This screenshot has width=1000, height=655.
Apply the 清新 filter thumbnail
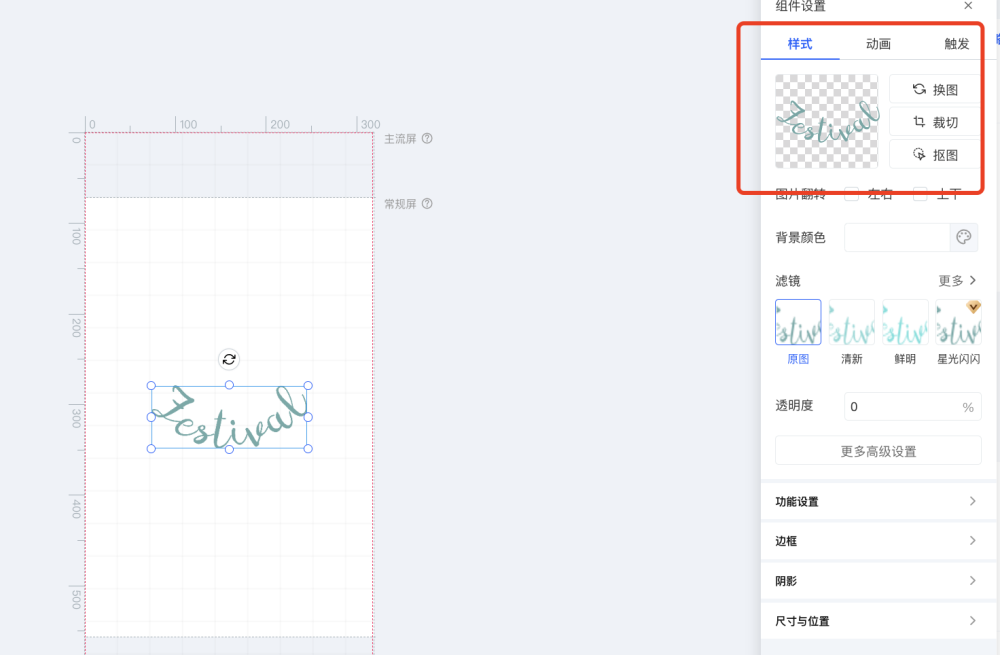click(851, 323)
